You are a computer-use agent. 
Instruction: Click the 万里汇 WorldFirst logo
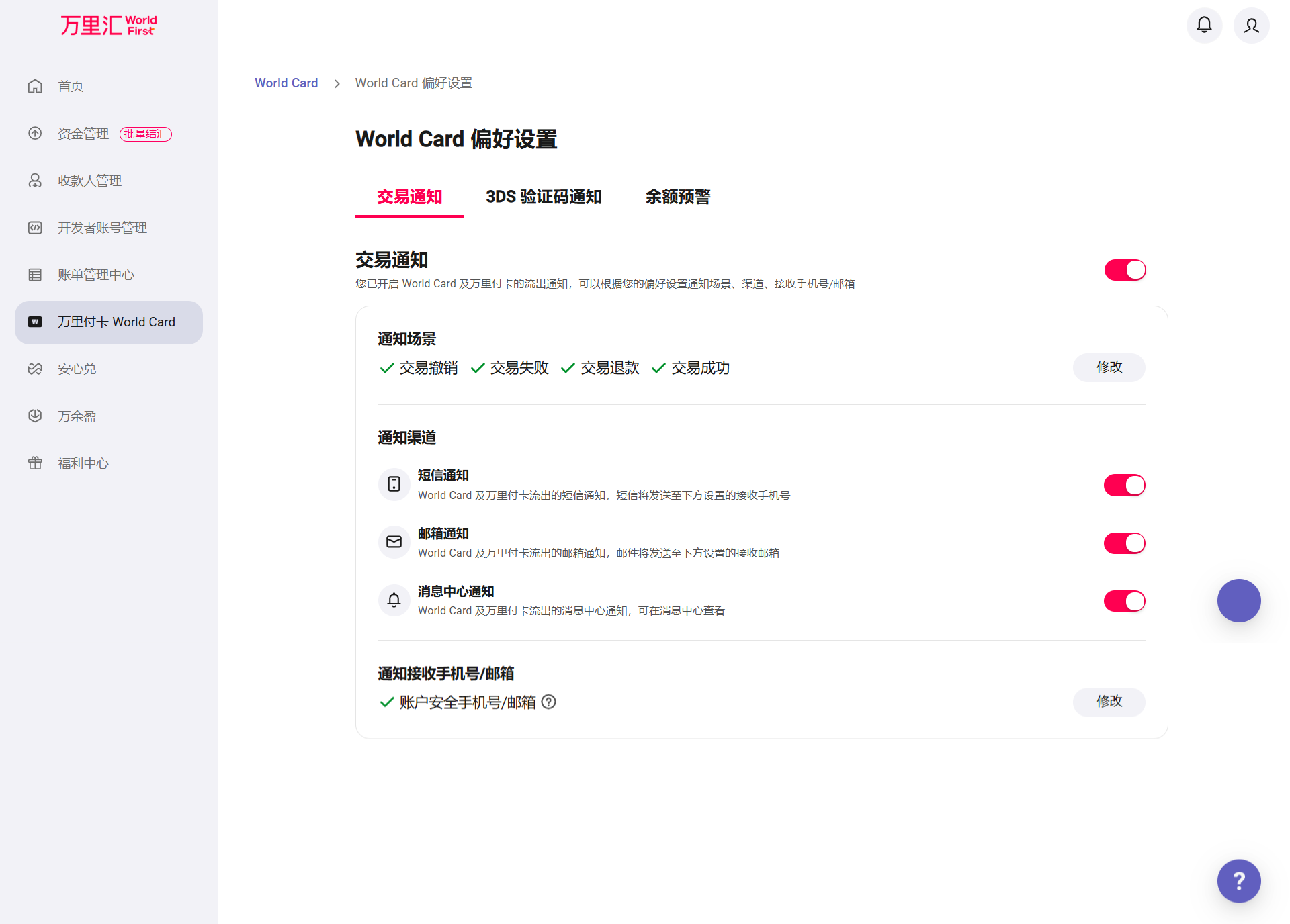click(x=108, y=26)
